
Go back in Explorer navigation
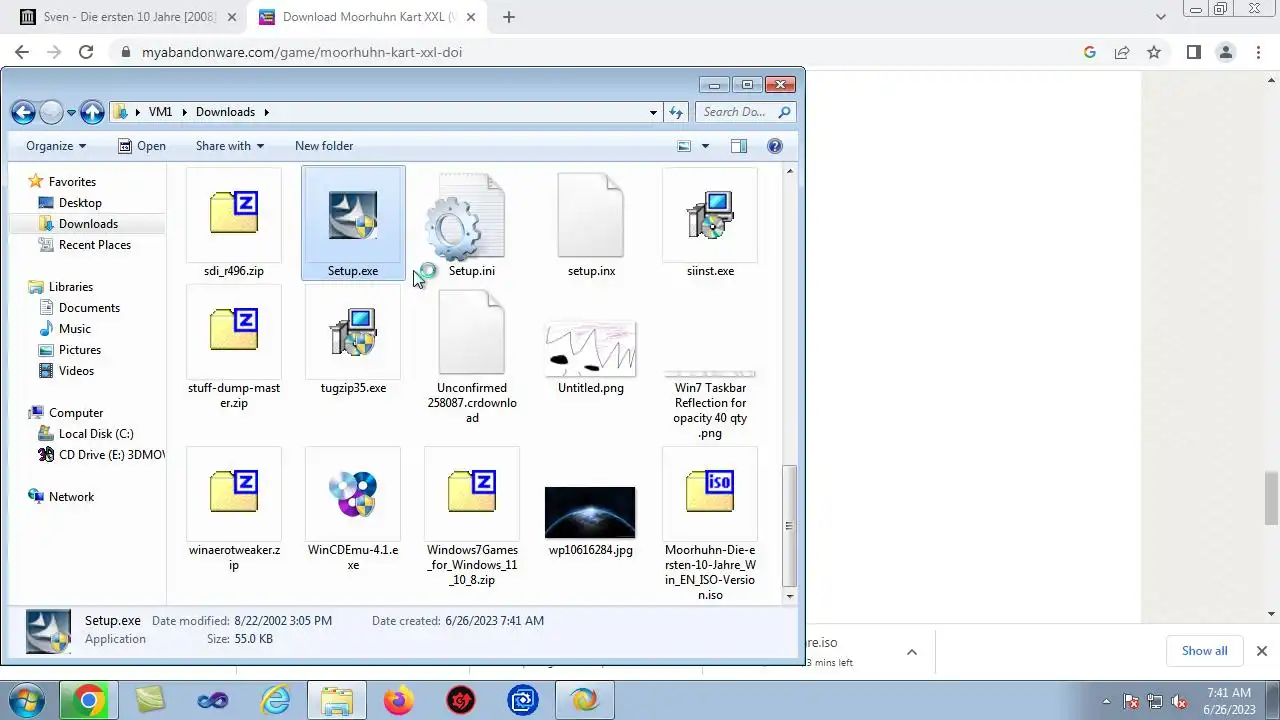[x=23, y=112]
